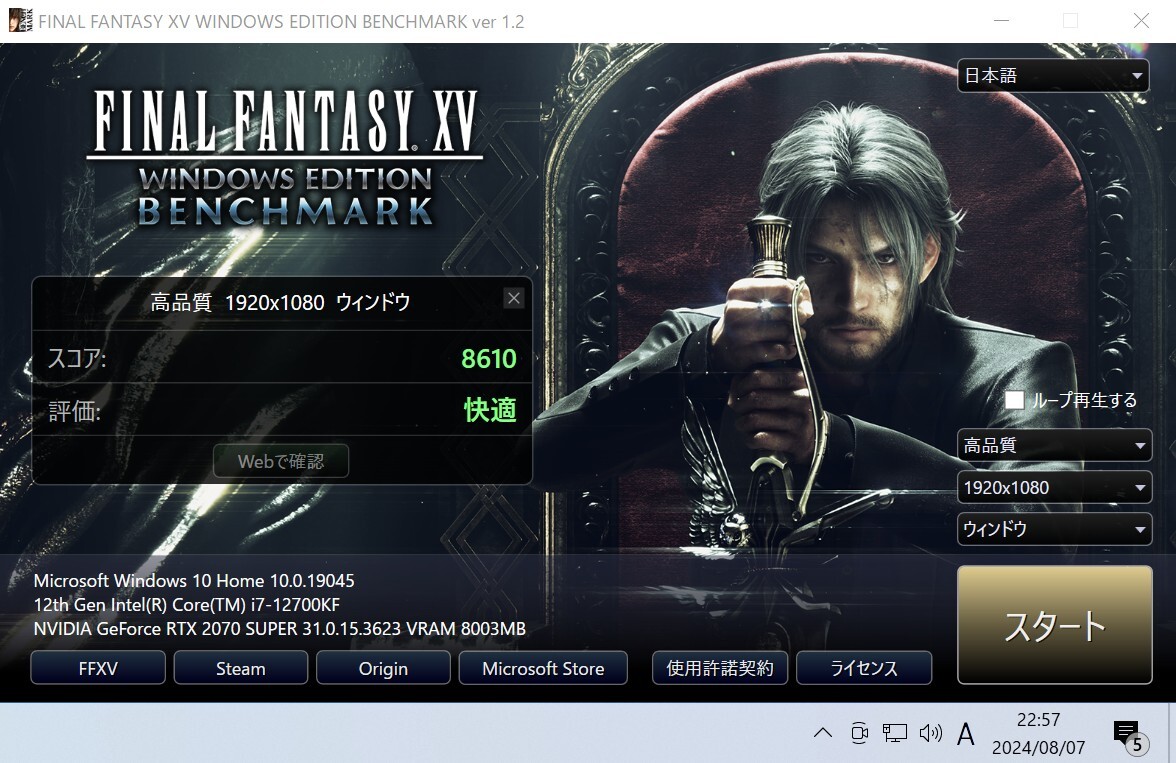Click the 快適 rating text

point(490,410)
